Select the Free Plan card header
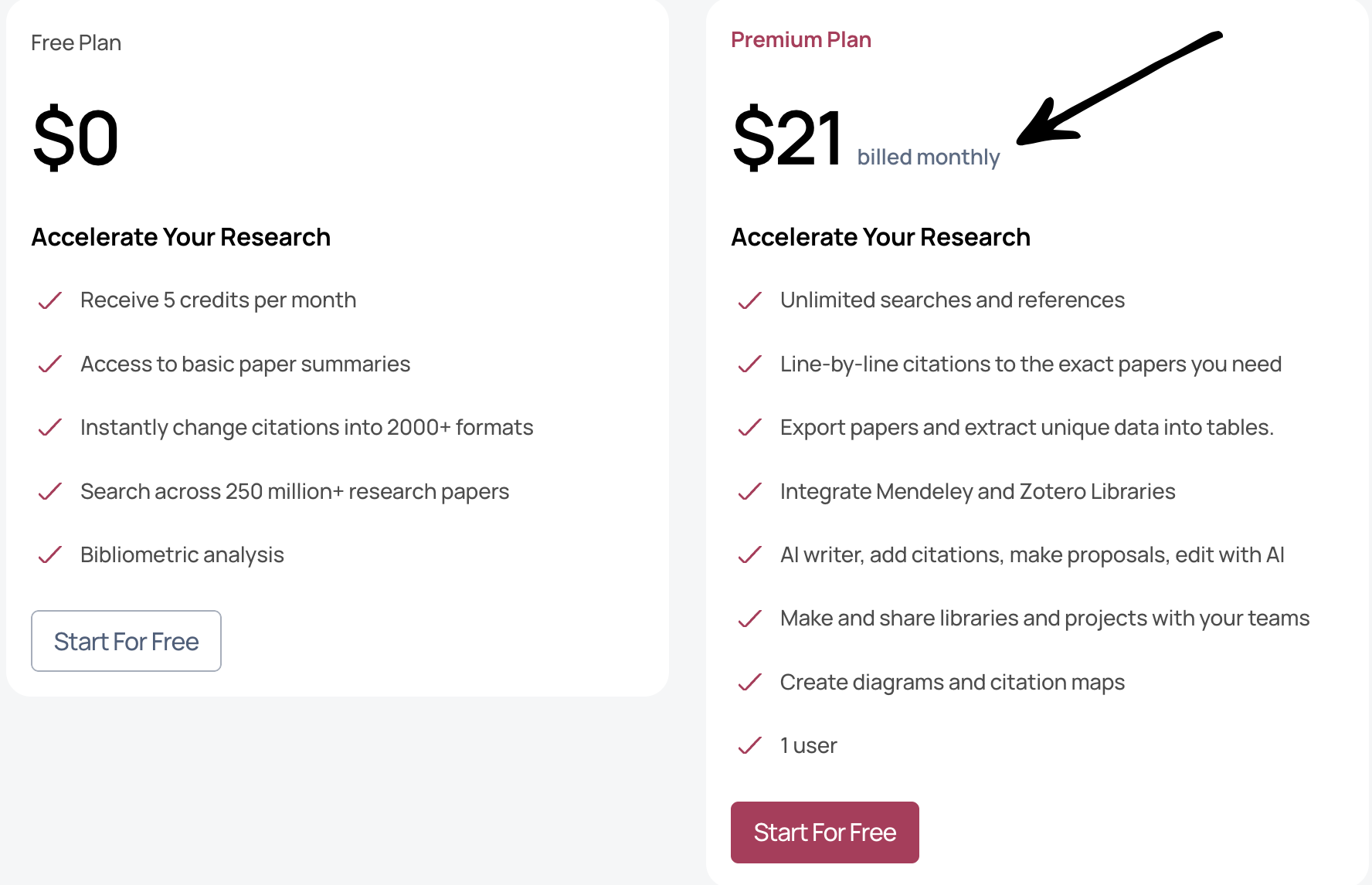 pyautogui.click(x=76, y=42)
